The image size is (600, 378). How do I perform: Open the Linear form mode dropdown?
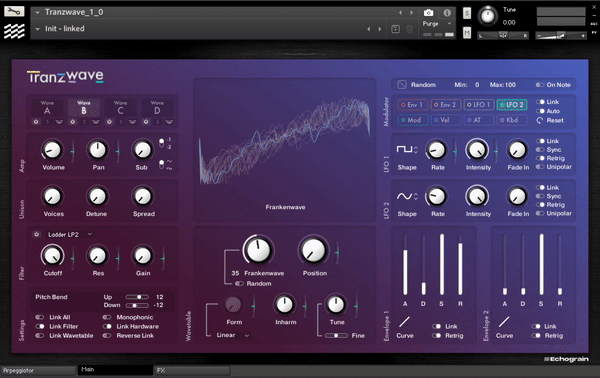click(x=233, y=335)
